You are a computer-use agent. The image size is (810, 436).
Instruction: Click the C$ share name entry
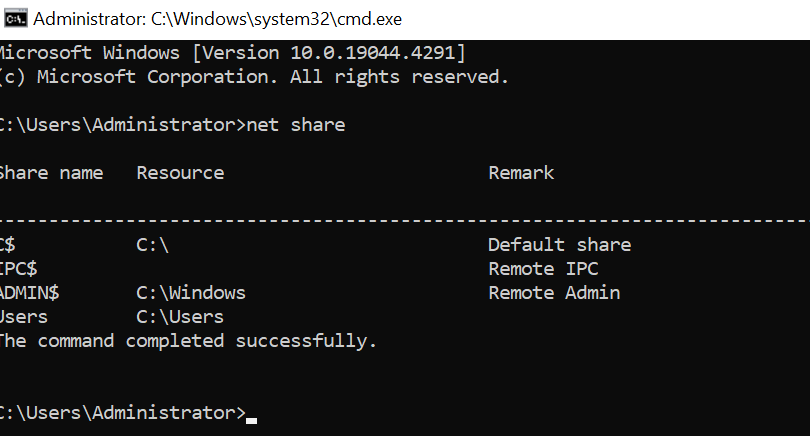point(8,244)
